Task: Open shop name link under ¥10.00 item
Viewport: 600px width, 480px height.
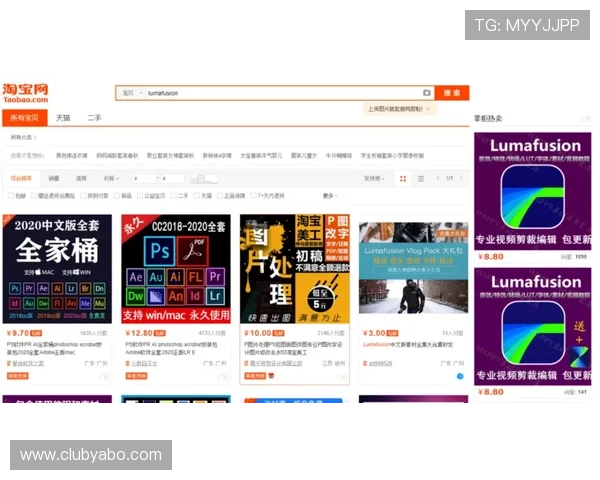Action: [276, 363]
